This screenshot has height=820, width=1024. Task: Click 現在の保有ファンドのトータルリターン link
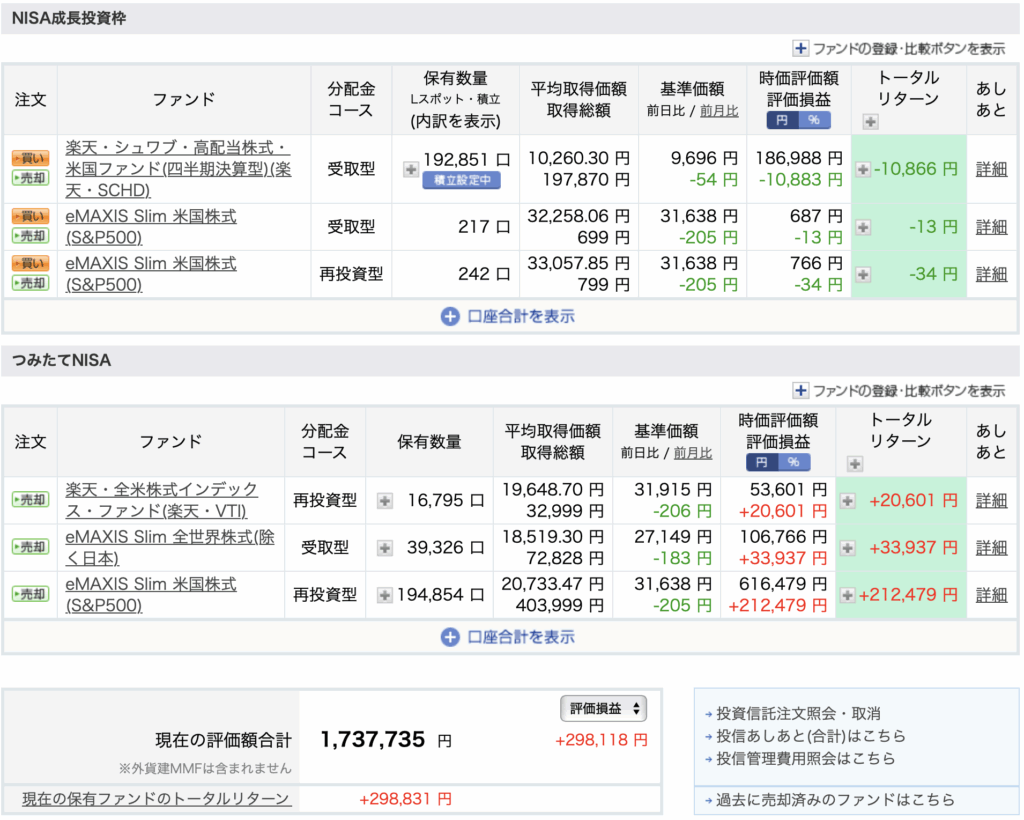(x=155, y=798)
